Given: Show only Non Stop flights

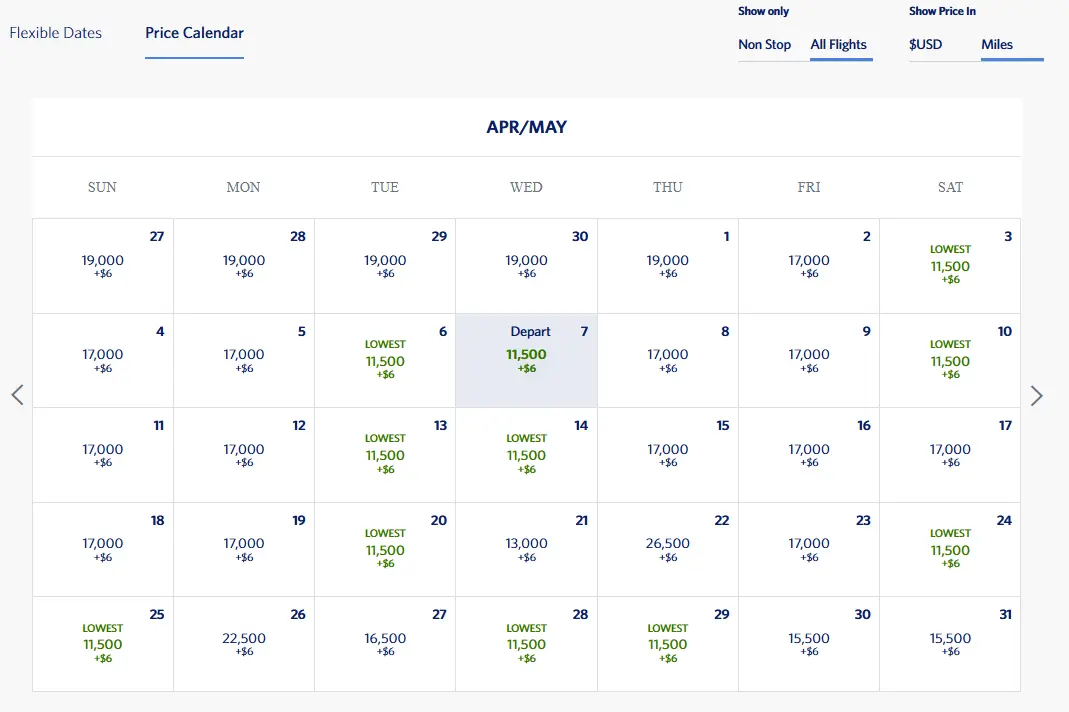Looking at the screenshot, I should pos(764,44).
